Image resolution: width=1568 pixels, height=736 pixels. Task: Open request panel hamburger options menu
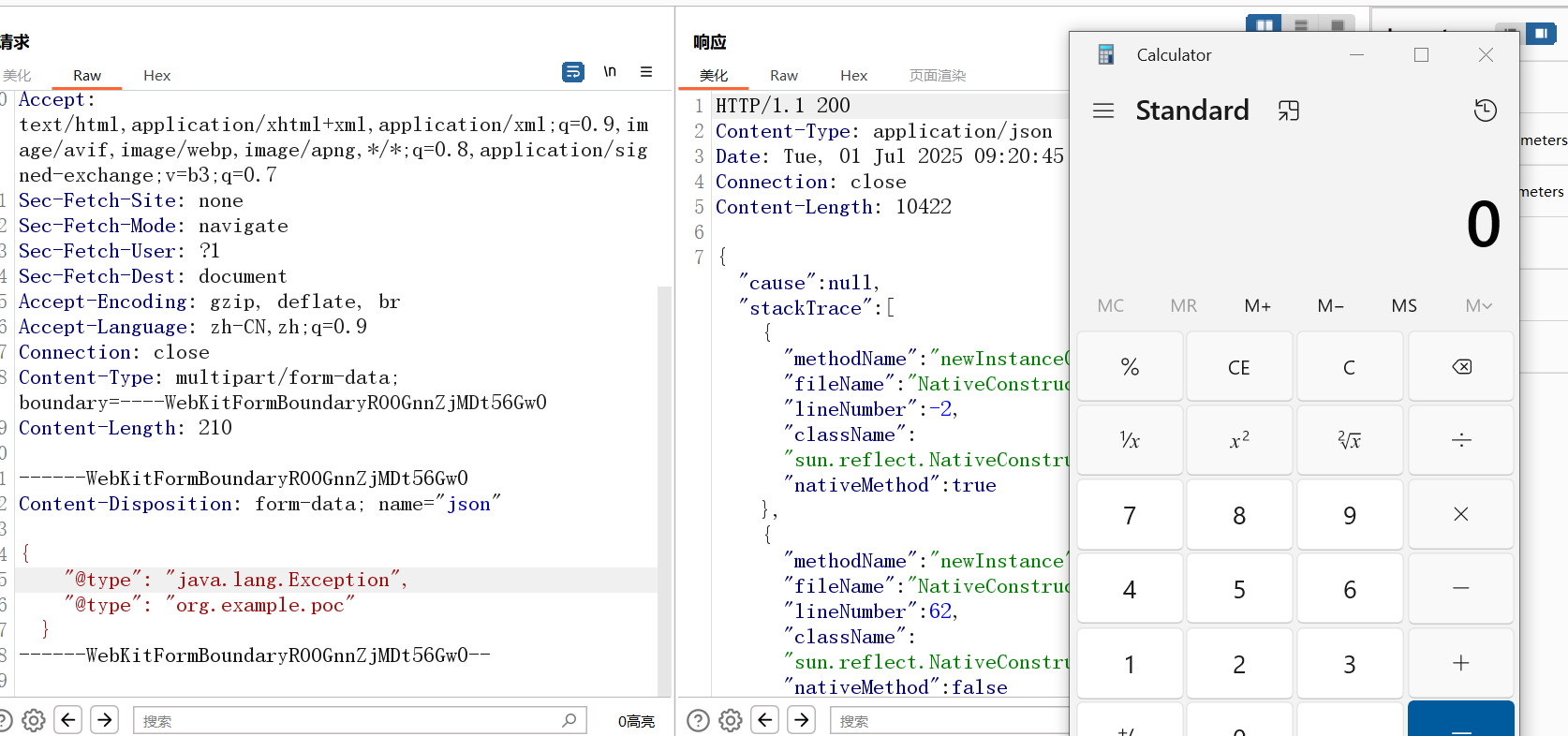click(x=646, y=71)
